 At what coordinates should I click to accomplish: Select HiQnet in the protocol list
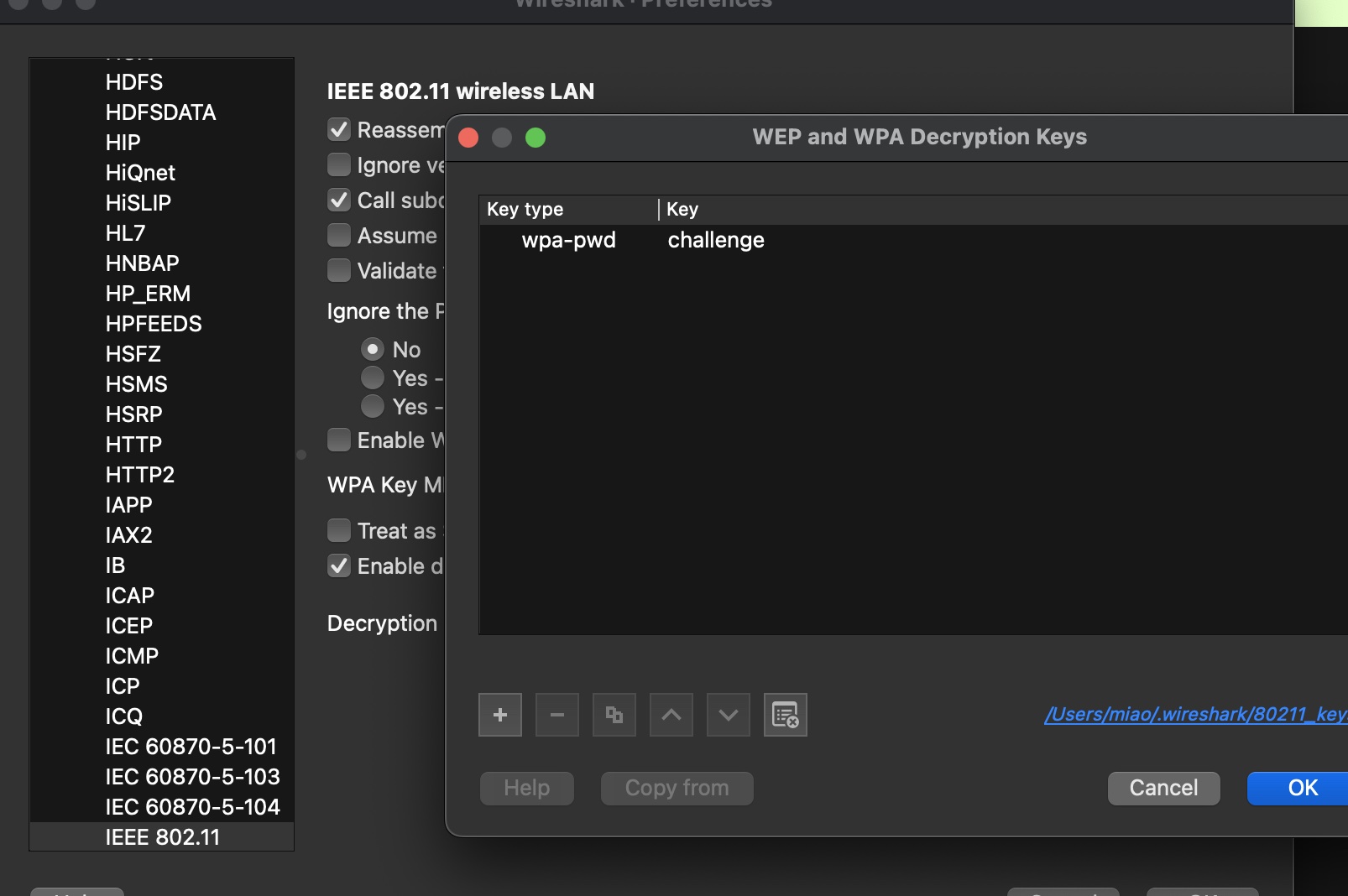click(x=140, y=173)
